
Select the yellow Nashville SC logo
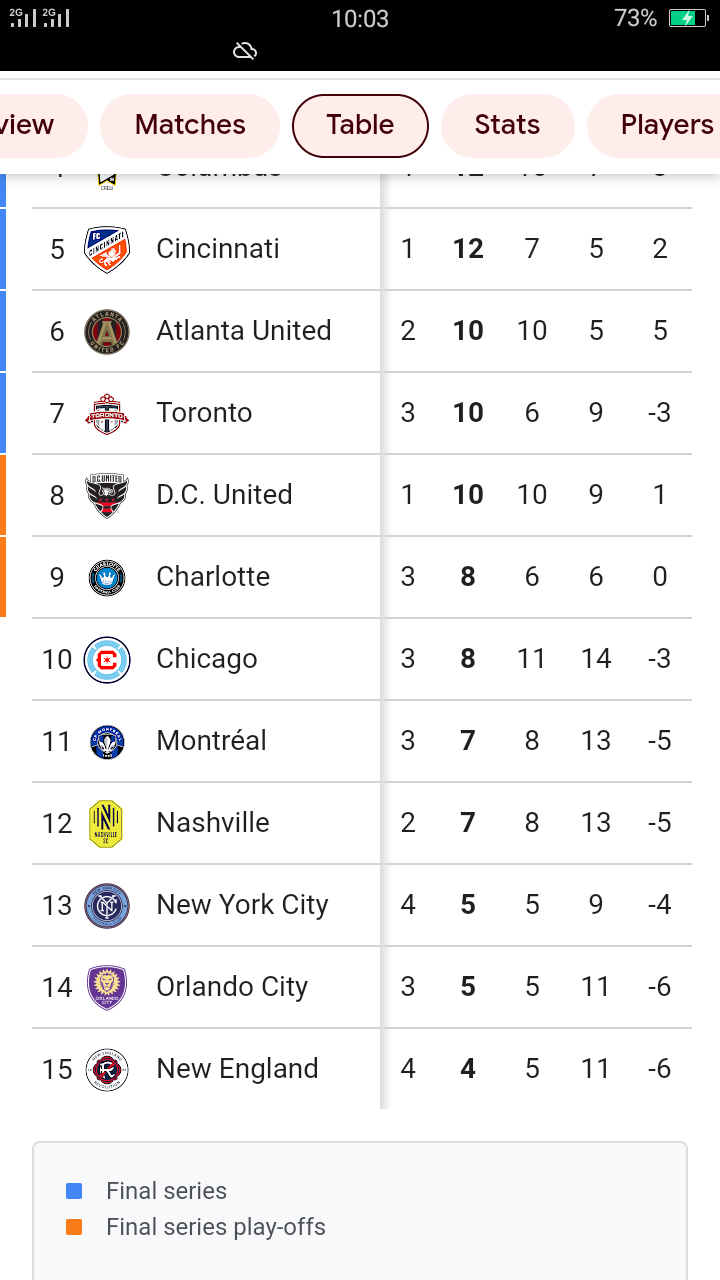107,823
